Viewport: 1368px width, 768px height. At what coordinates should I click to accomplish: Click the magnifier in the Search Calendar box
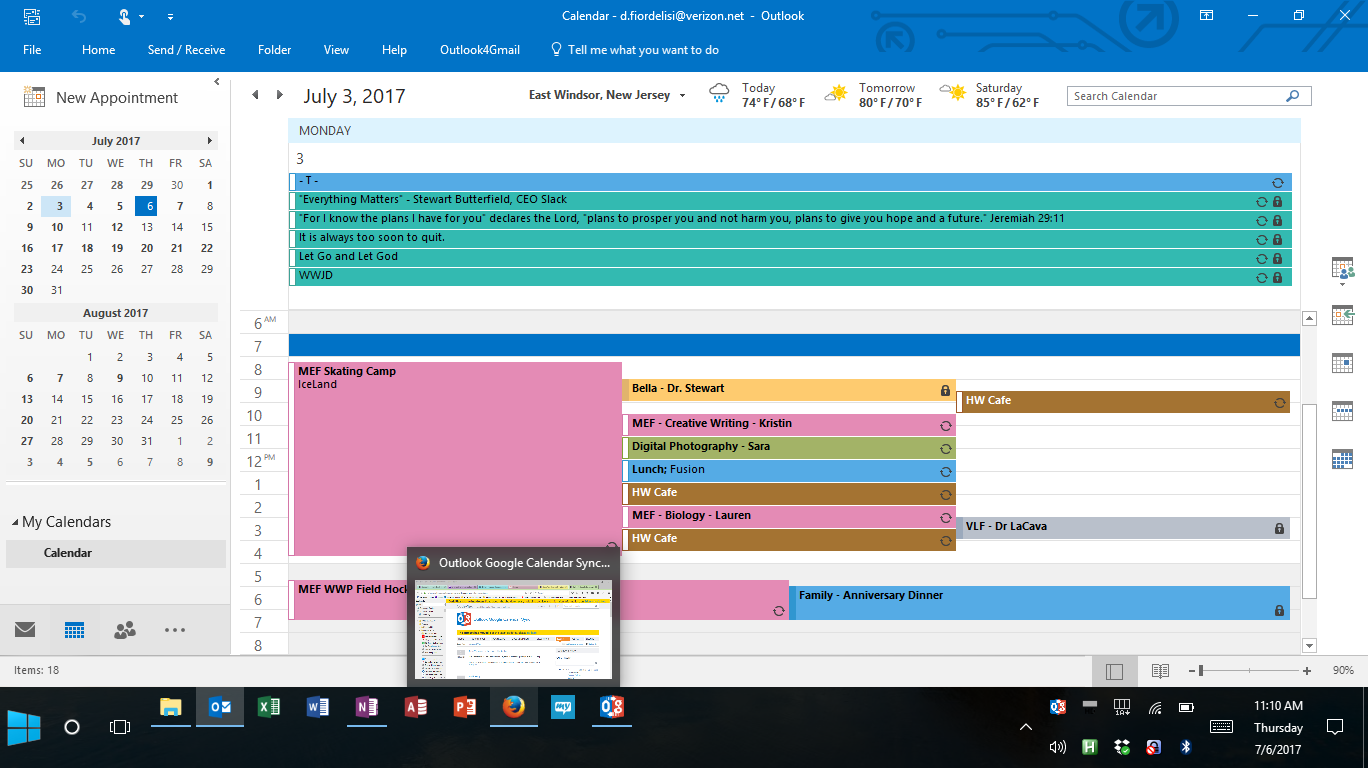(x=1294, y=95)
